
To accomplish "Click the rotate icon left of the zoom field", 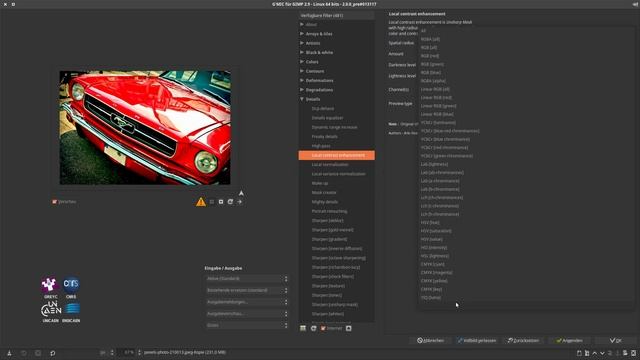I will (53, 353).
